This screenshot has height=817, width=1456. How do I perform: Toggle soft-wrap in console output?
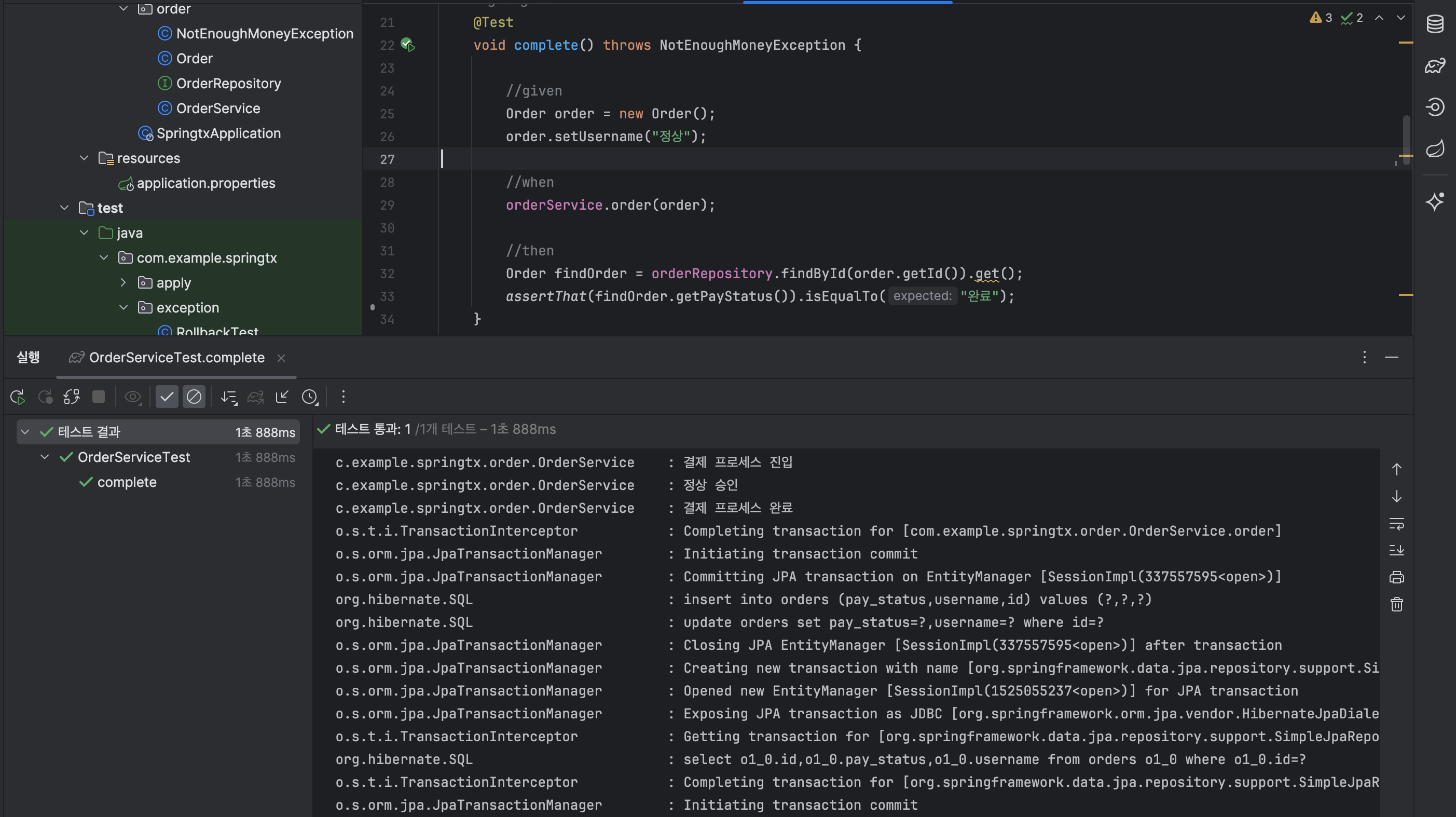point(1397,524)
